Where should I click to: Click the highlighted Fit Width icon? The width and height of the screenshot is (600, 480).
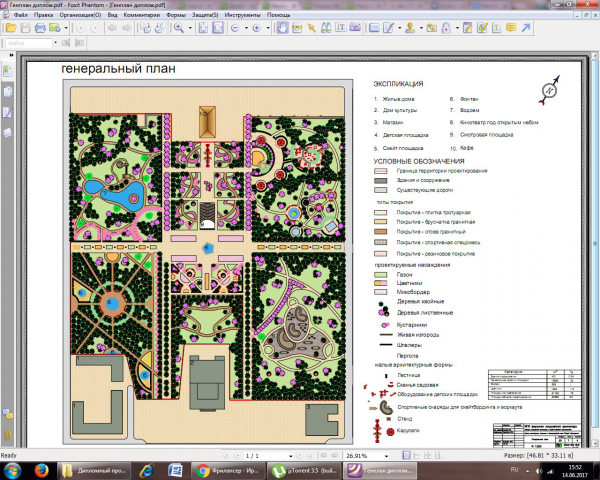218,28
